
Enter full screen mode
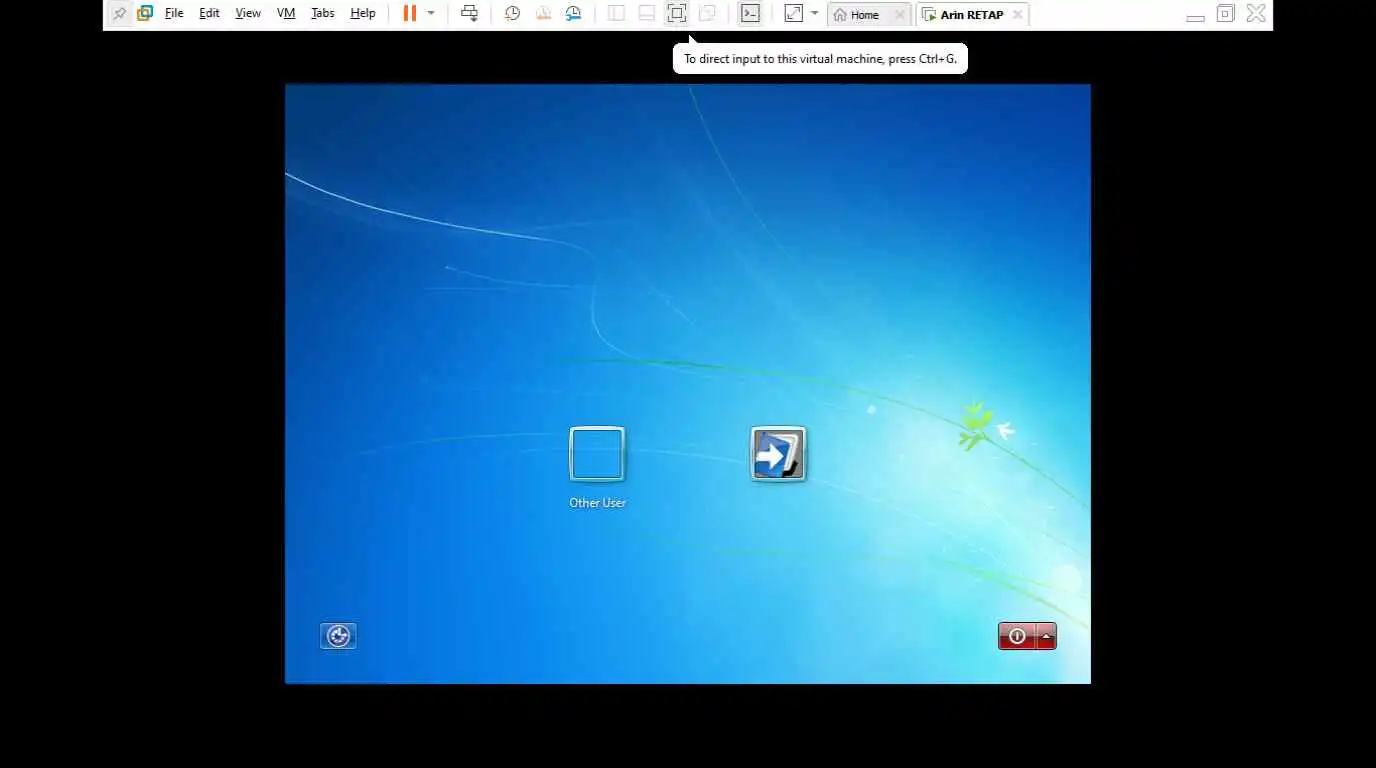click(677, 14)
